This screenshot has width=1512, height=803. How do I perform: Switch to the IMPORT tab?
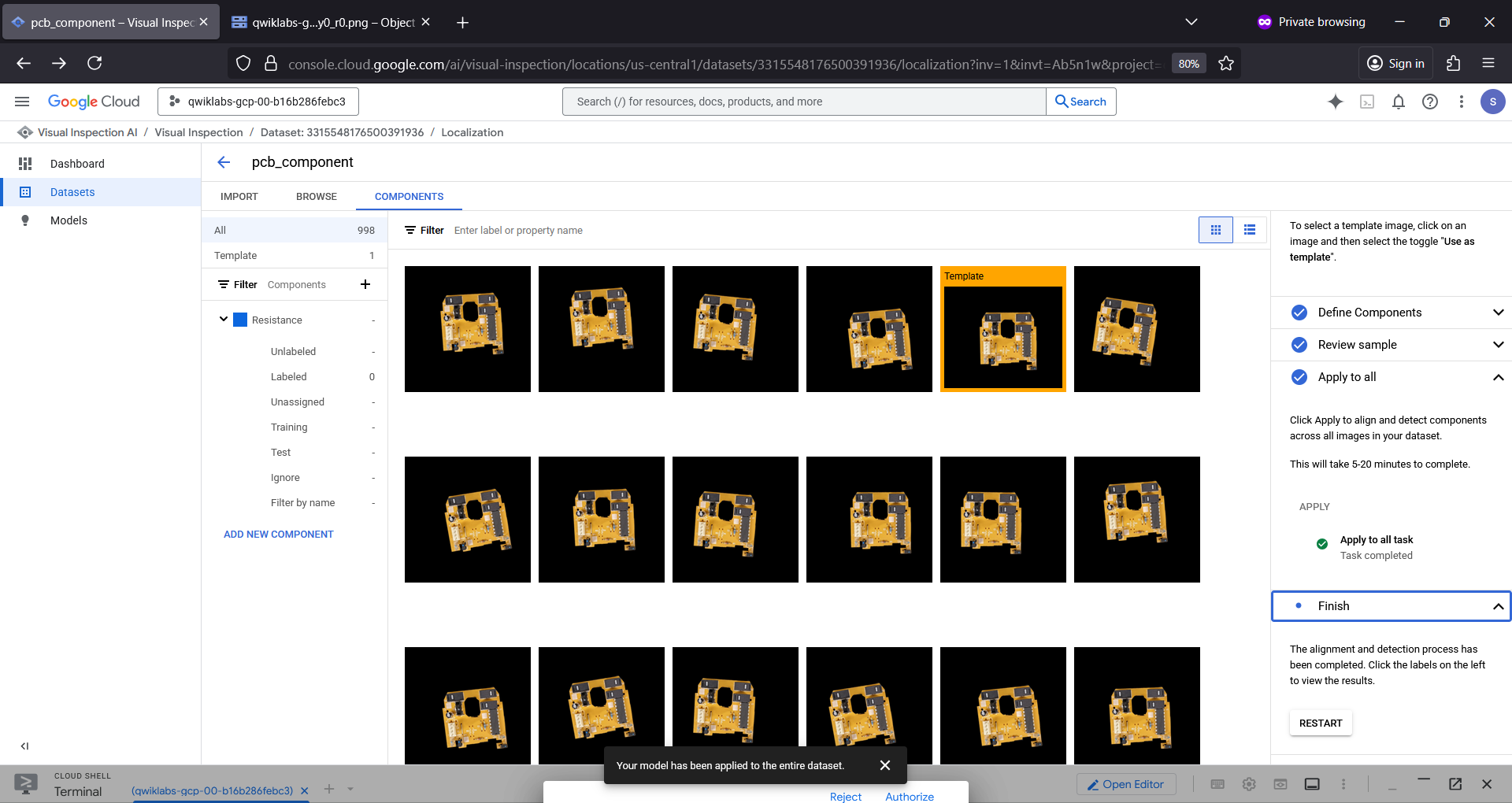click(239, 197)
